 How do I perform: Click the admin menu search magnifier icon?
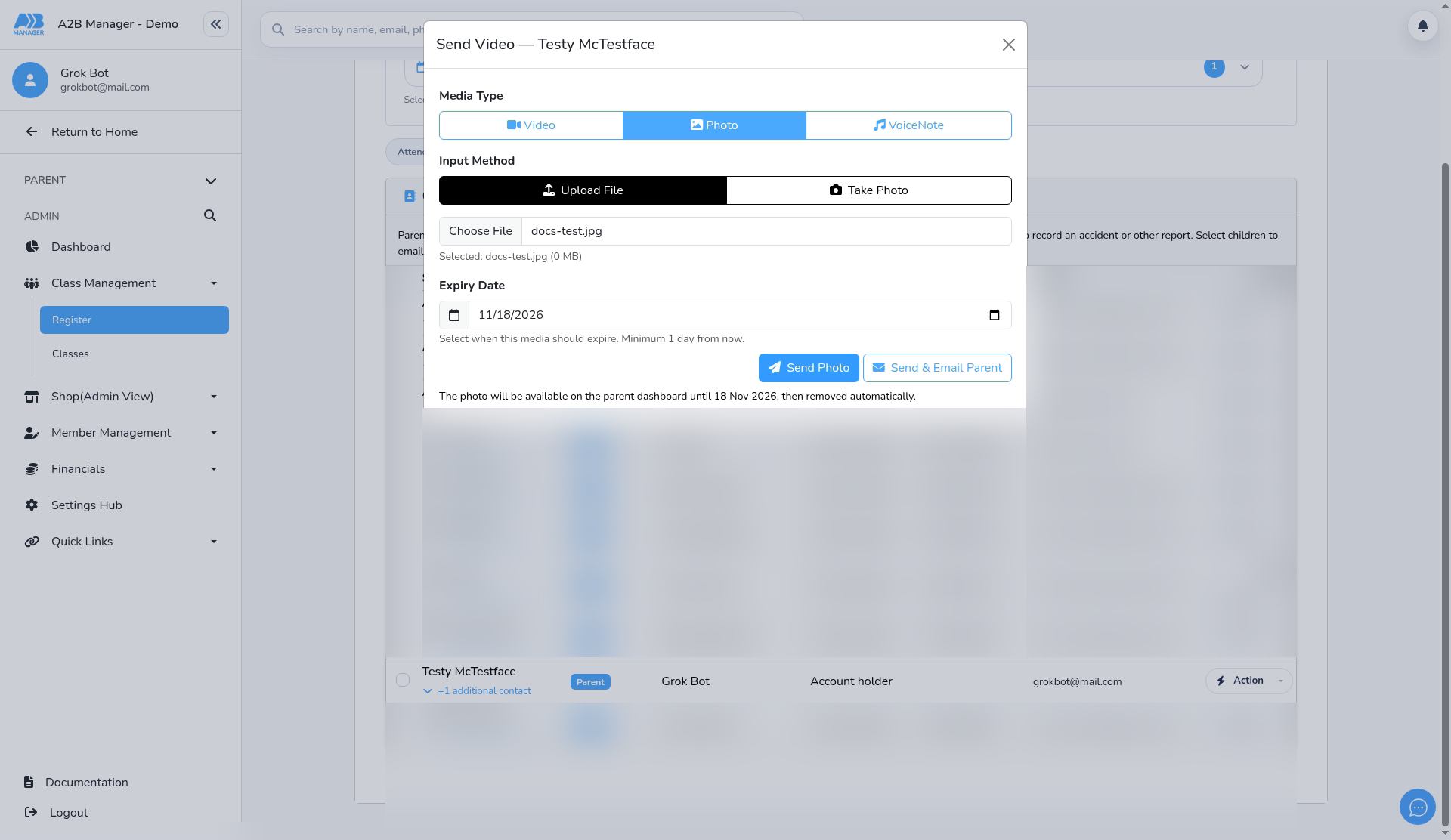[210, 216]
